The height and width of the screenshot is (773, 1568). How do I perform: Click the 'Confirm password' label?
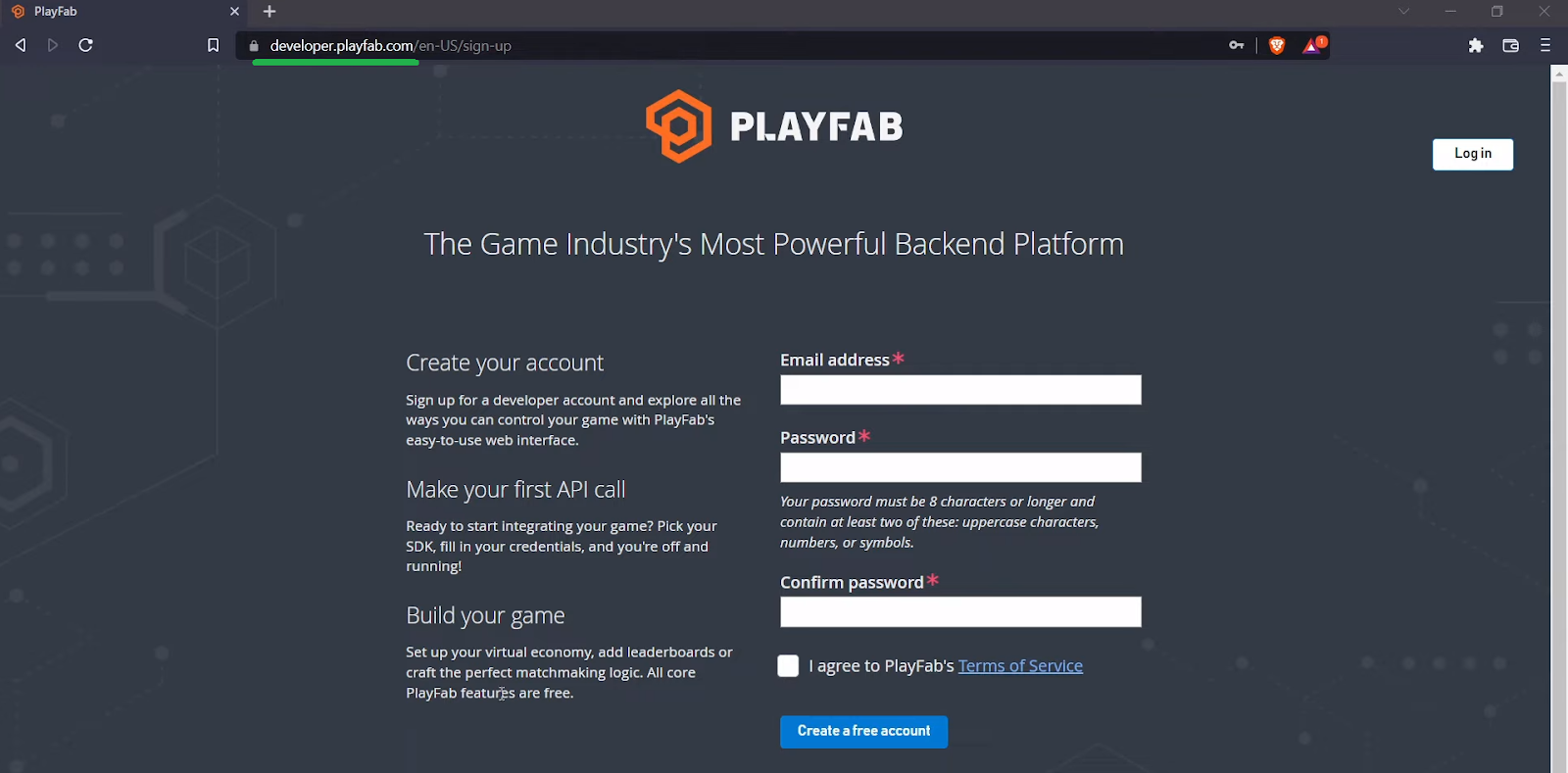click(x=852, y=583)
